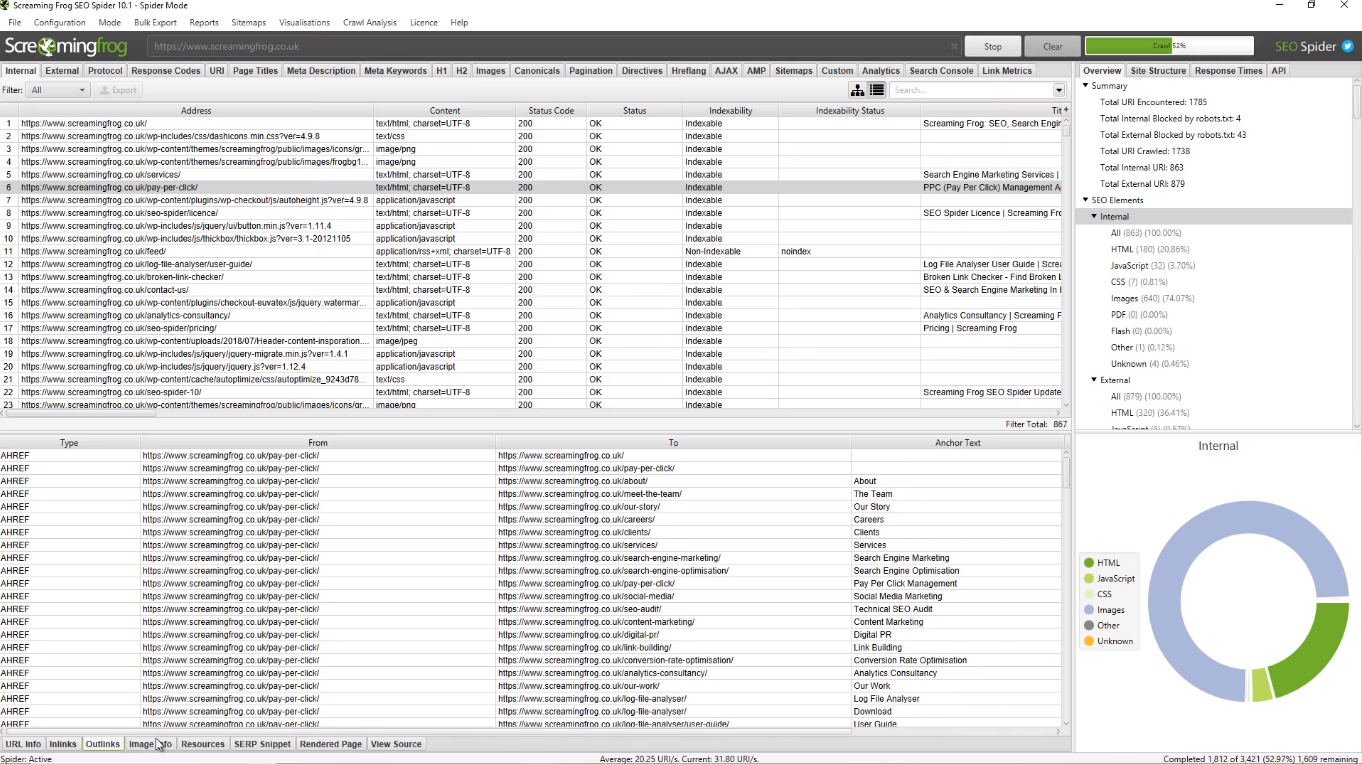This screenshot has width=1362, height=764.
Task: Collapse the External tree section
Action: pyautogui.click(x=1094, y=380)
